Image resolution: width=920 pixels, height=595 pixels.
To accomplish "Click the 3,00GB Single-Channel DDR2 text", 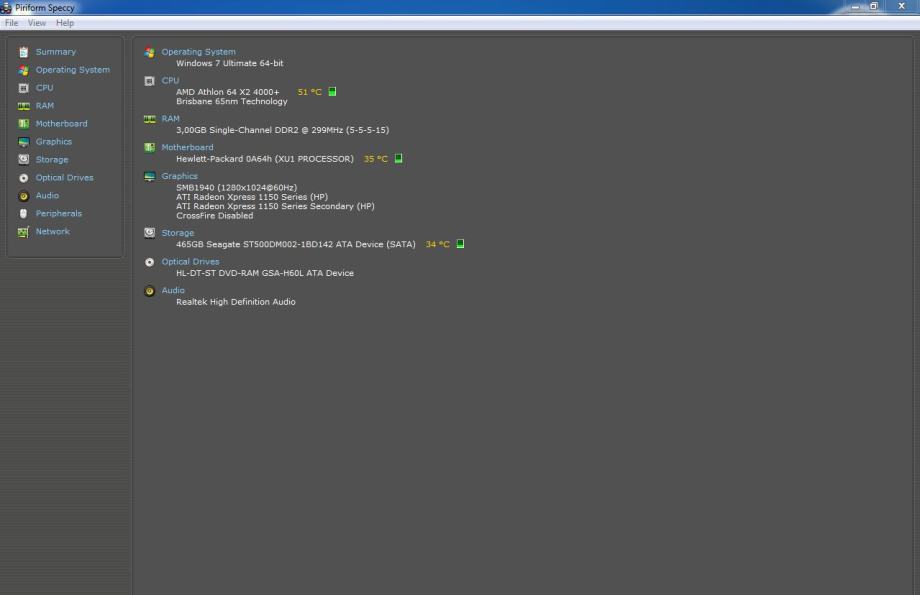I will click(282, 130).
